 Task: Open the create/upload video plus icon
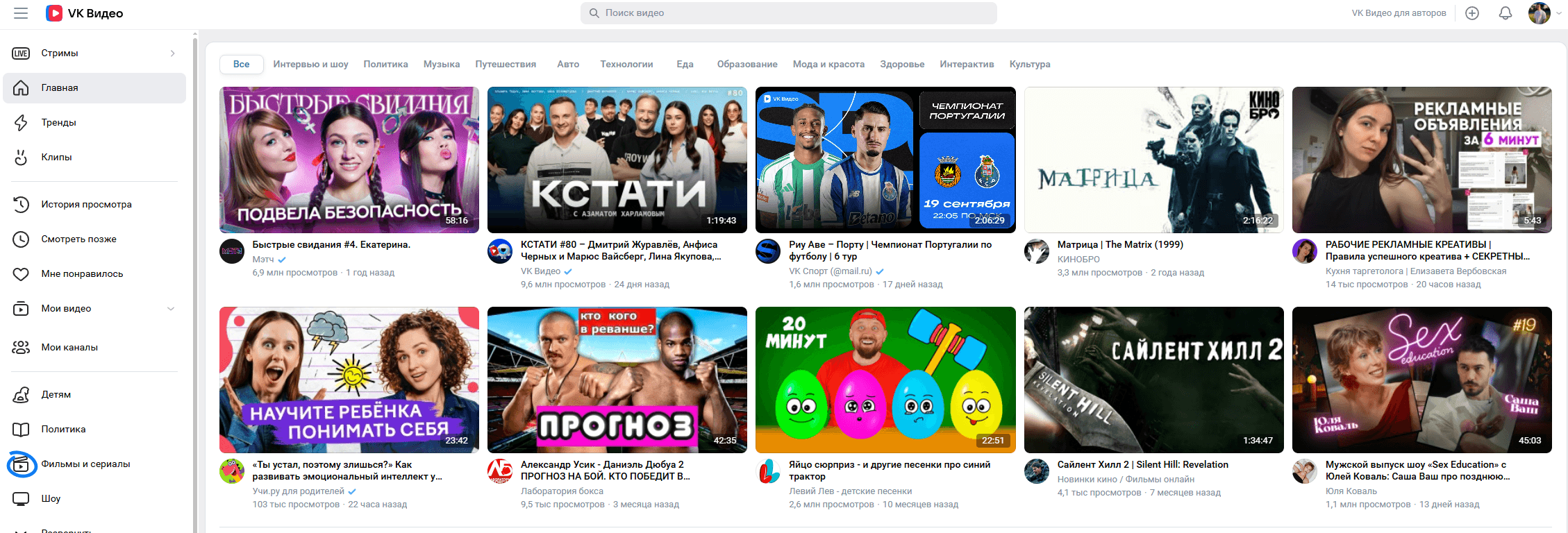(1472, 13)
